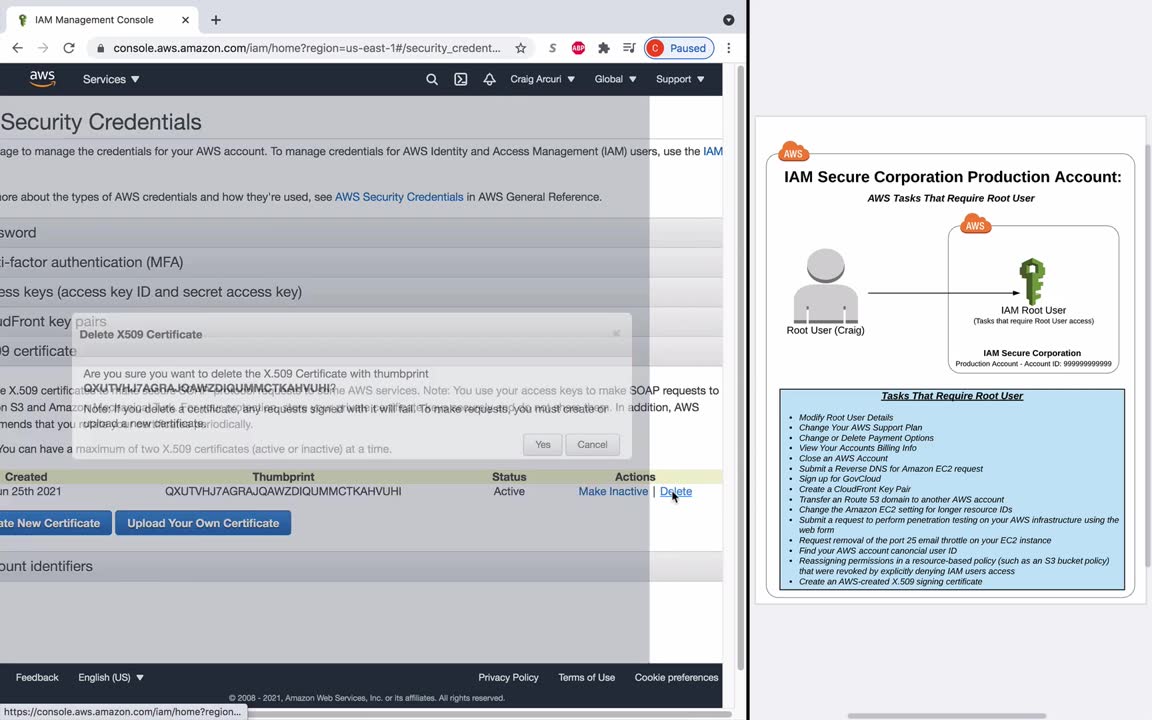Reload the page with the refresh icon
The width and height of the screenshot is (1152, 720).
(x=69, y=48)
